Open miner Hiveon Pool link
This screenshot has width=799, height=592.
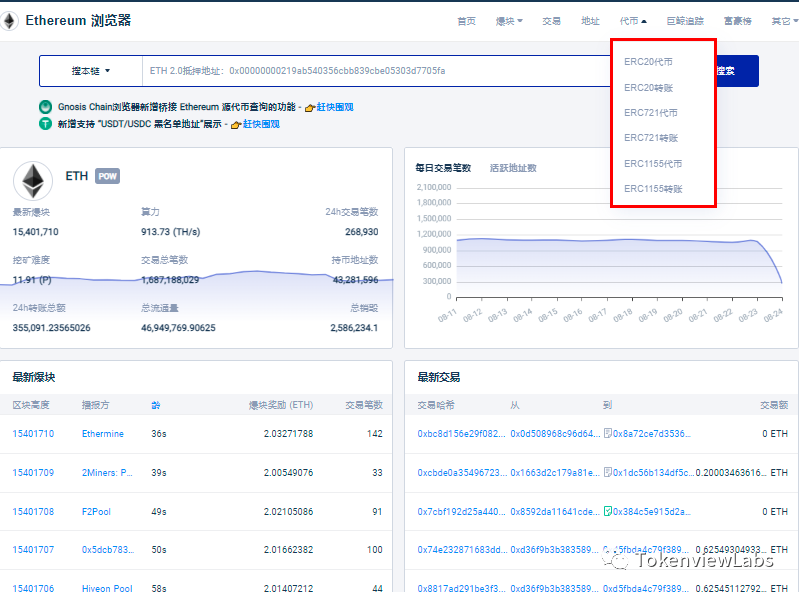point(107,588)
